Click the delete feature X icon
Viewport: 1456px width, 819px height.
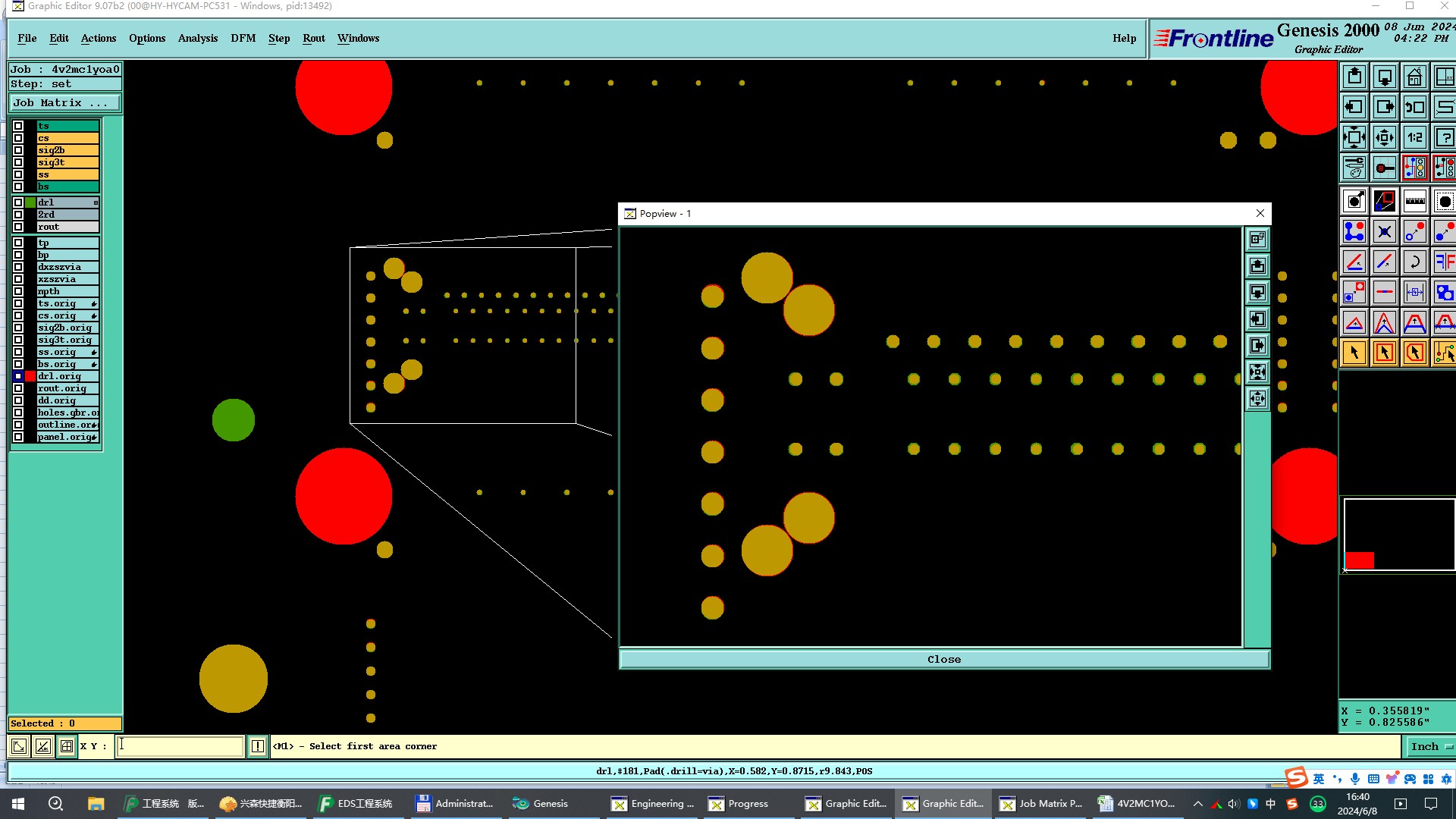1385,232
